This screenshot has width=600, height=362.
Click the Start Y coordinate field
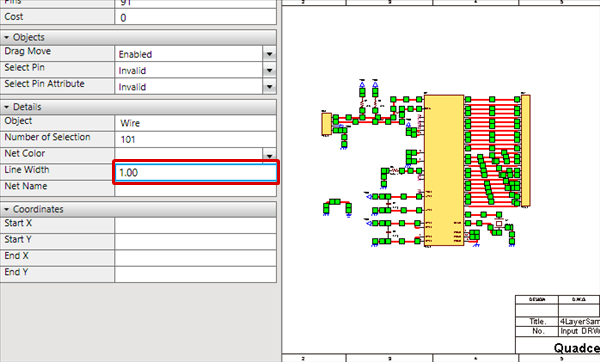[x=195, y=242]
